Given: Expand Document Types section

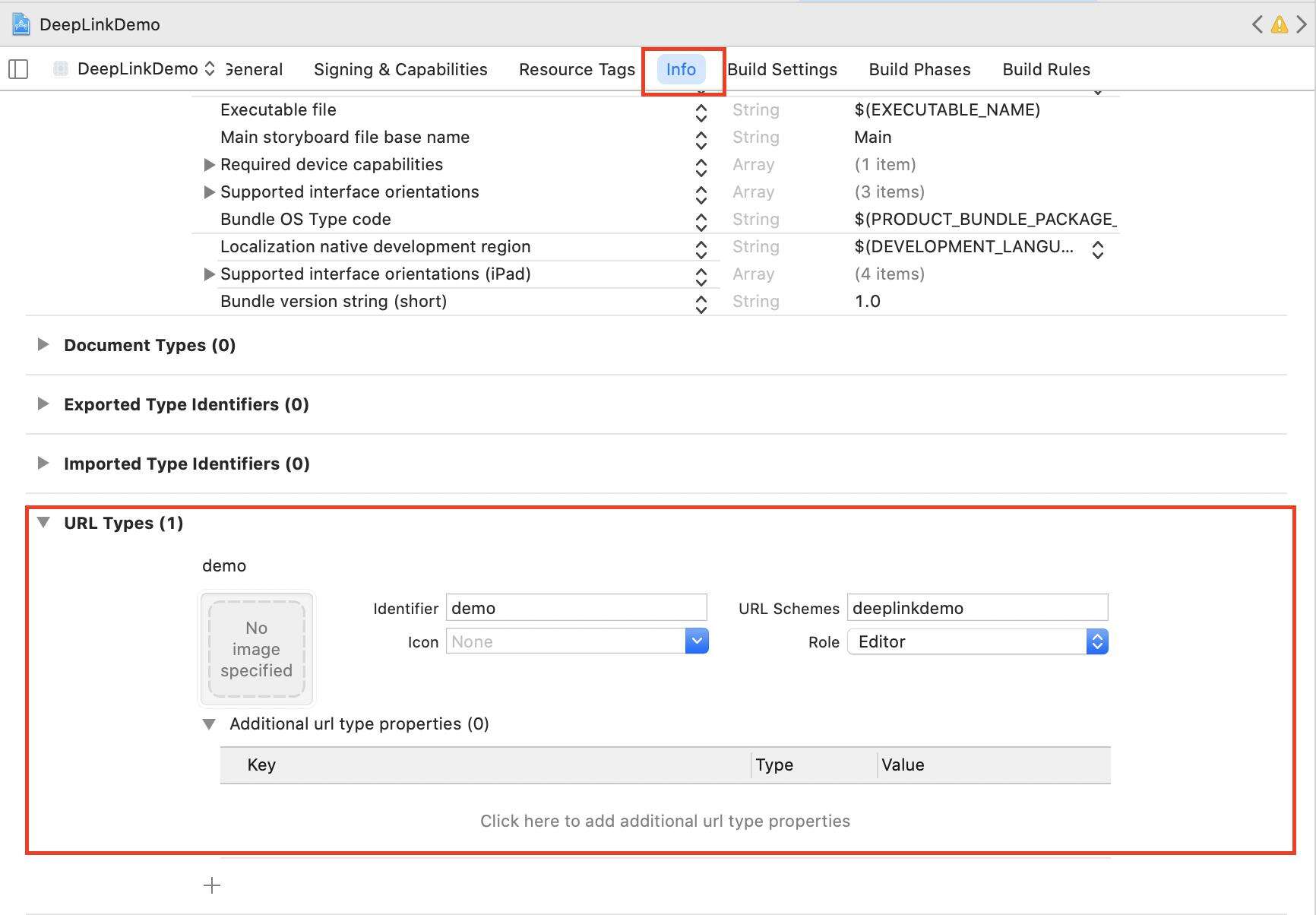Looking at the screenshot, I should click(x=43, y=344).
